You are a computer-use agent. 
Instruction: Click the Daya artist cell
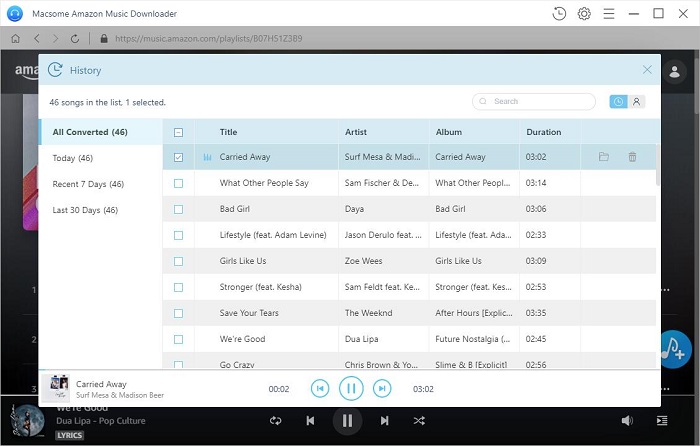(354, 209)
